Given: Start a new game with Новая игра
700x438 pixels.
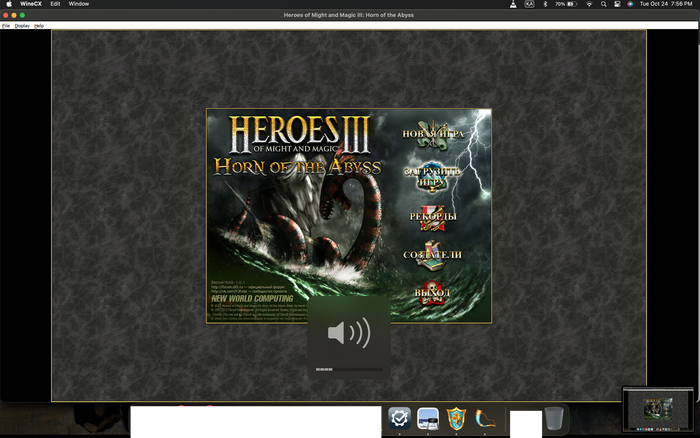Looking at the screenshot, I should tap(433, 134).
